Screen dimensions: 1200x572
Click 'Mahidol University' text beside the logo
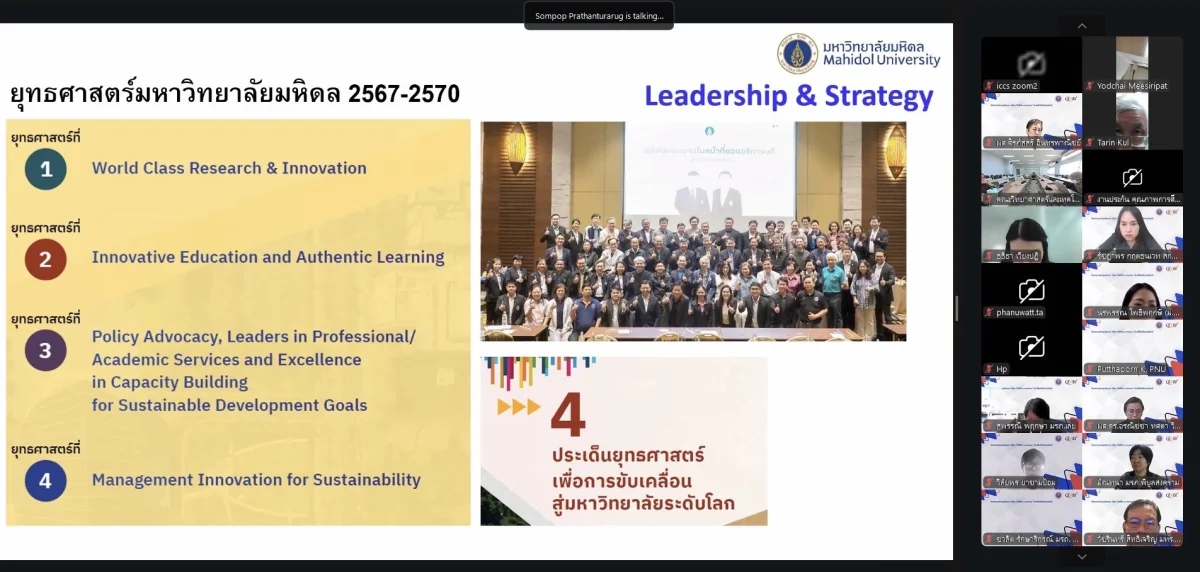click(x=881, y=60)
